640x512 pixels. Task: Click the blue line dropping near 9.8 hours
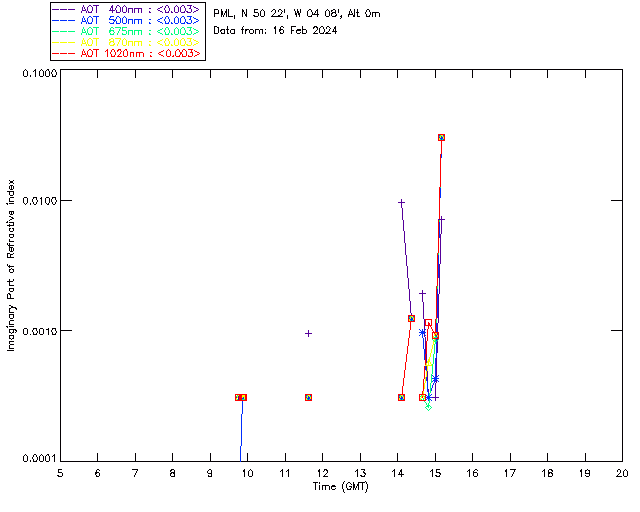point(241,431)
